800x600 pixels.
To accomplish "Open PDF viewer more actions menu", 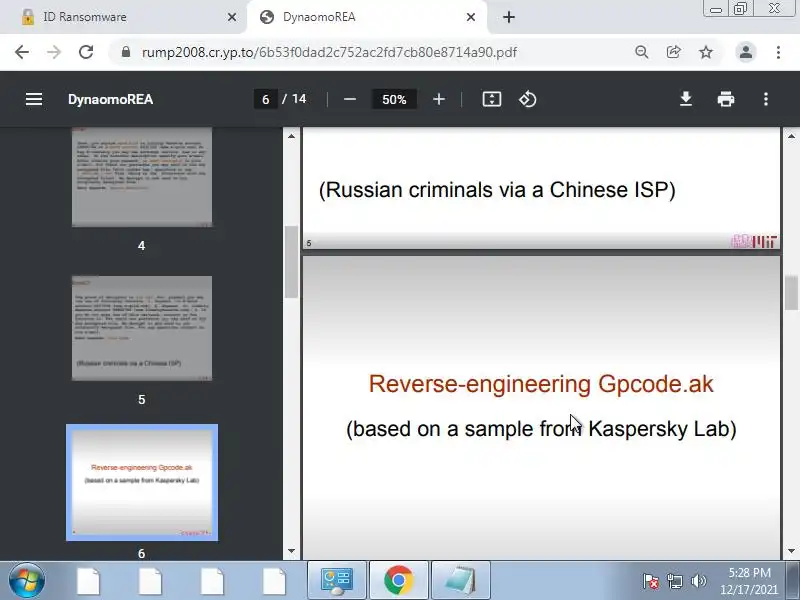I will 765,99.
